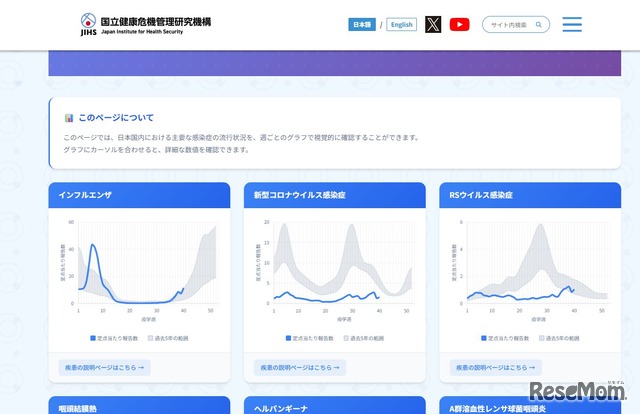Viewport: 640px width, 414px height.
Task: Toggle 定点当たり報告数 legend in インフルエンザ chart
Action: pyautogui.click(x=114, y=338)
